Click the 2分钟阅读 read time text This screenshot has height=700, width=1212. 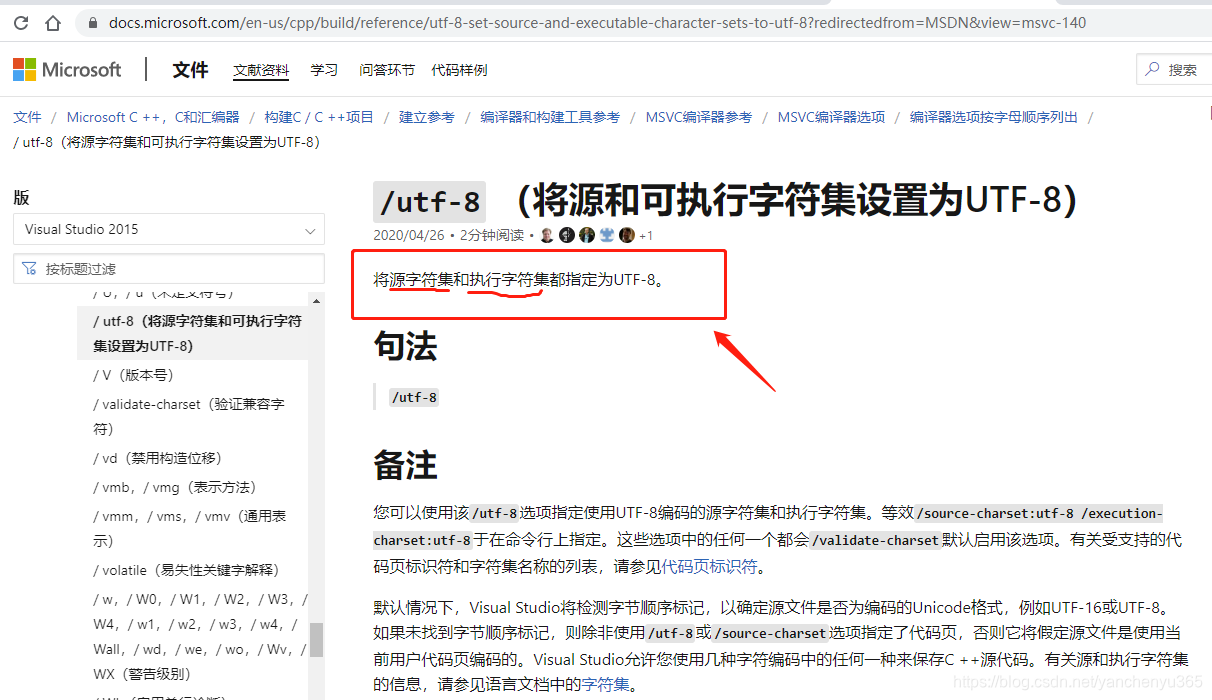coord(492,236)
